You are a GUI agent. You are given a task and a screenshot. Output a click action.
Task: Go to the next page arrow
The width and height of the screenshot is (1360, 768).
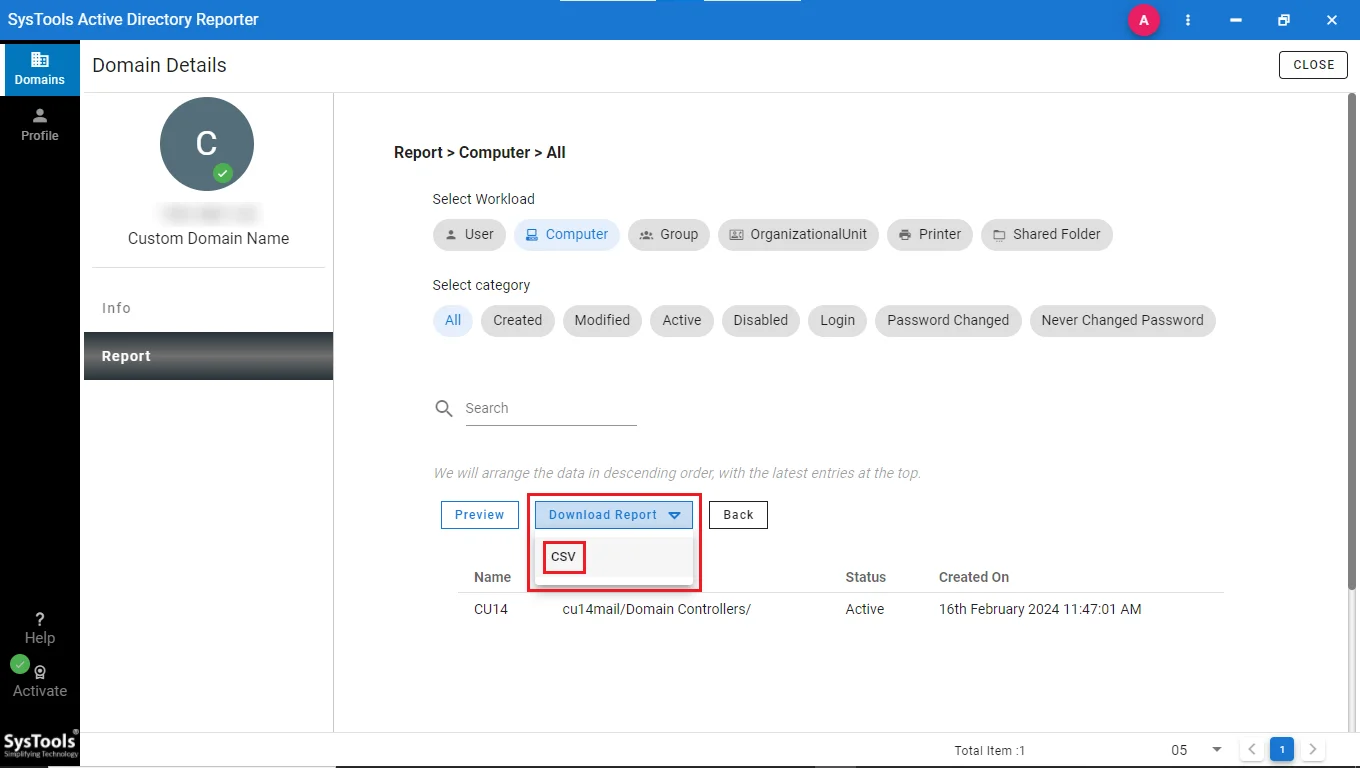pos(1314,749)
